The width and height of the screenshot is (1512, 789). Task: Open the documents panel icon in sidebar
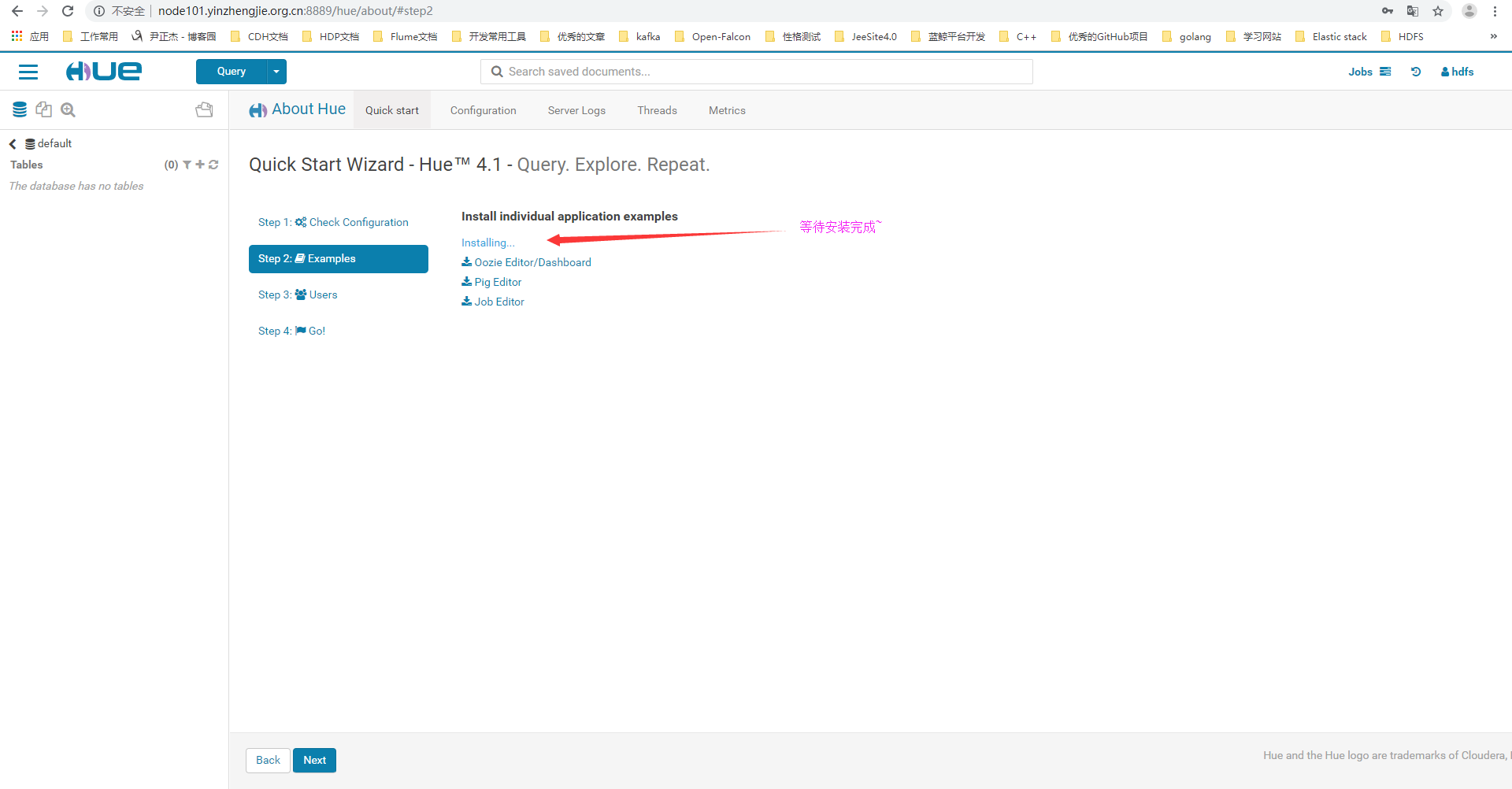tap(44, 109)
